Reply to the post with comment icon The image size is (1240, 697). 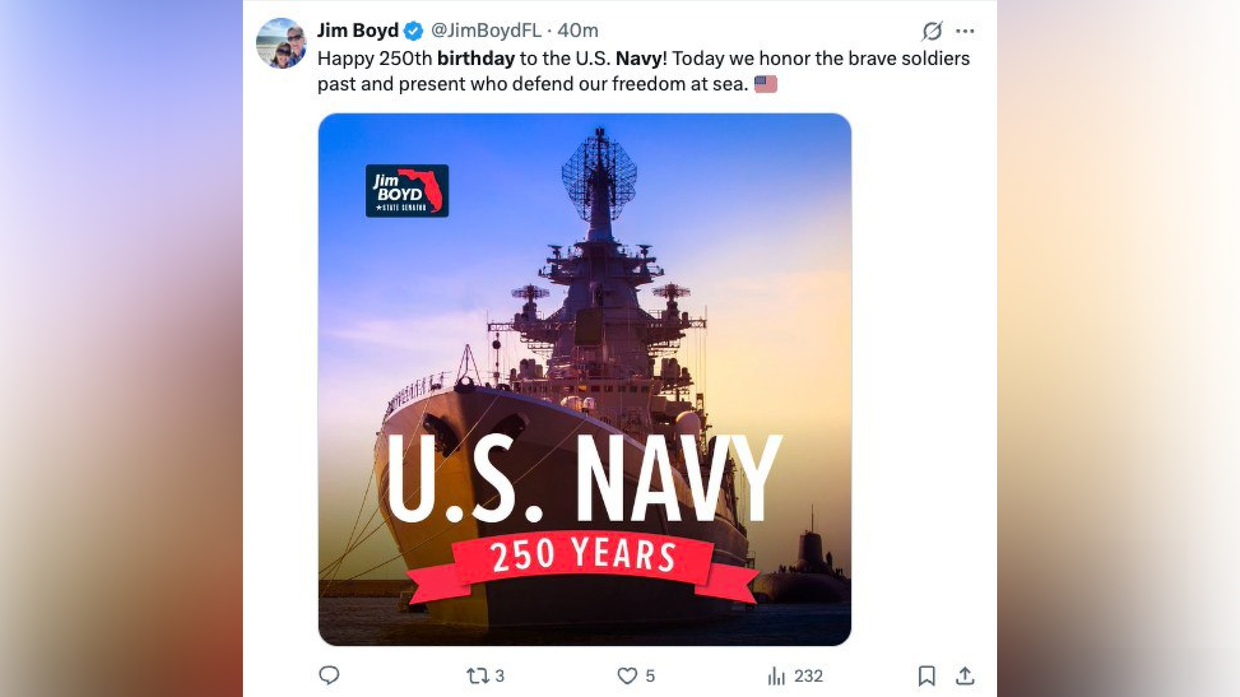point(329,676)
